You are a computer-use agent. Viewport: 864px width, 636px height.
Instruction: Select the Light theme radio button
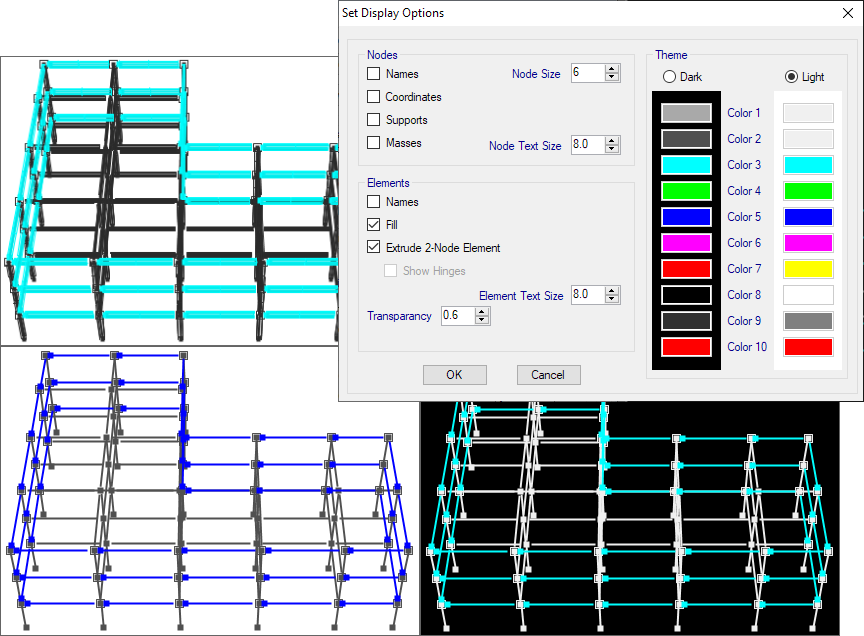[x=792, y=77]
